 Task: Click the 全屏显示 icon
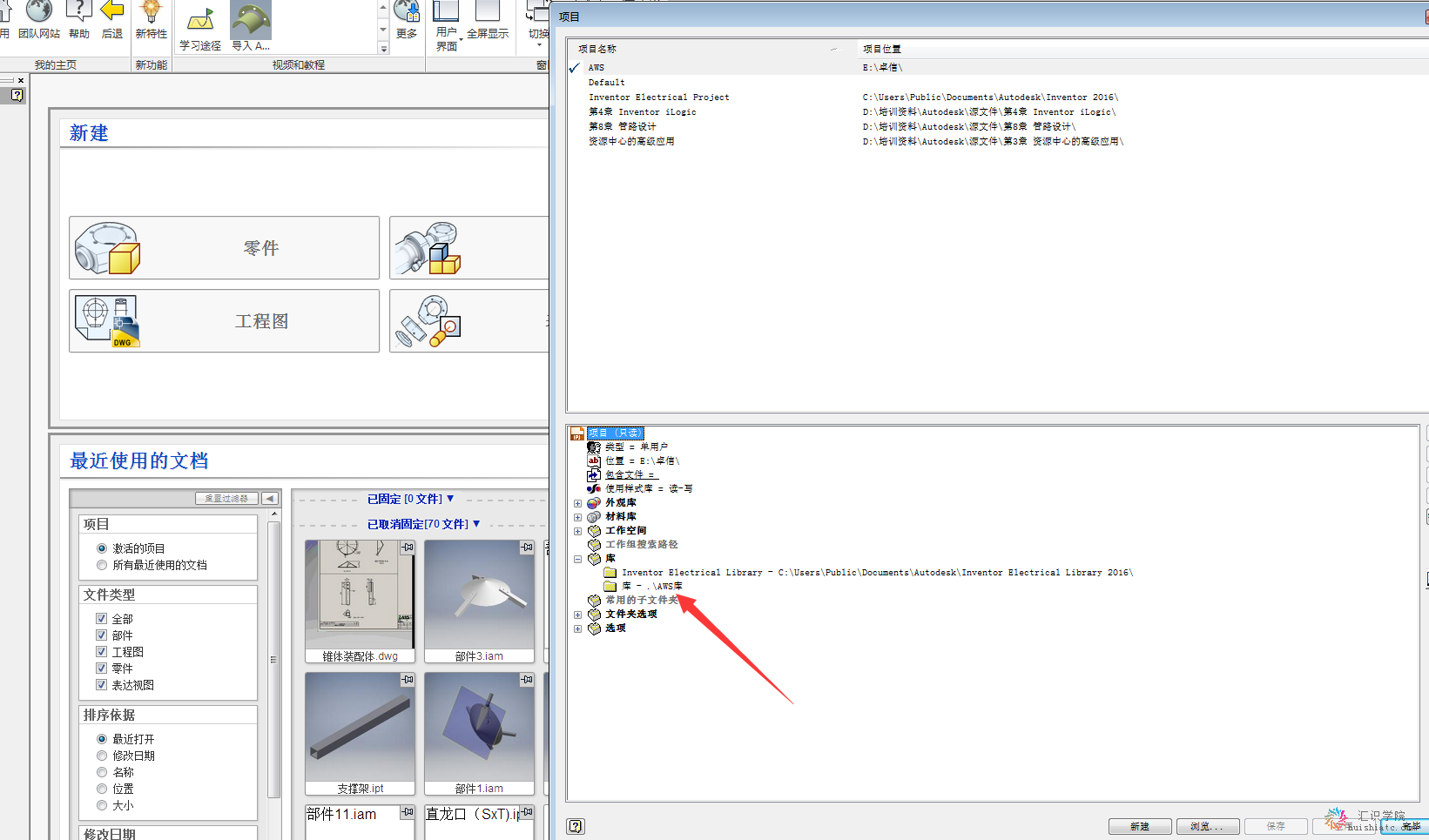(488, 11)
